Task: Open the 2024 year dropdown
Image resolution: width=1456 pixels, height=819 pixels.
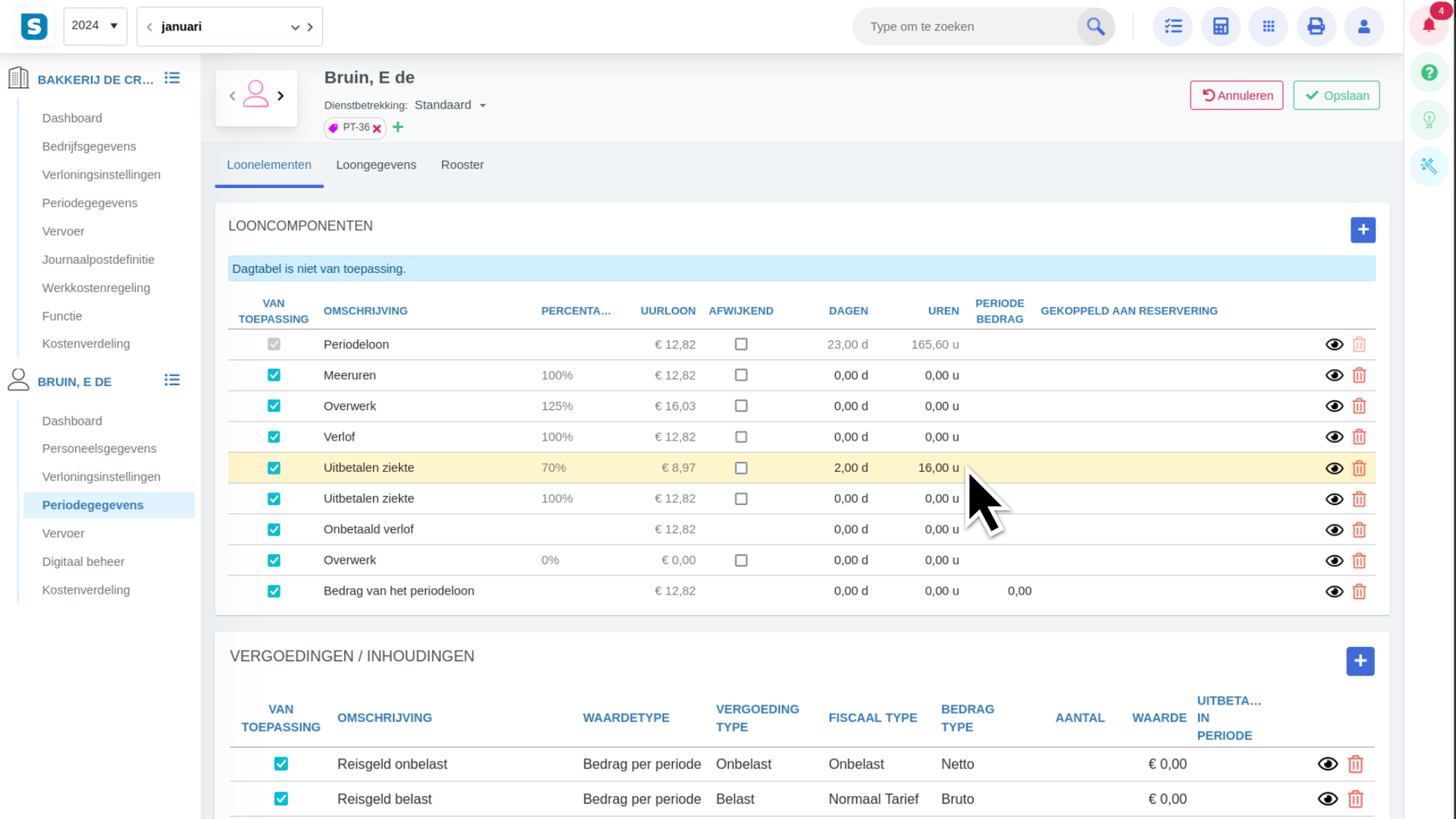Action: click(x=95, y=26)
